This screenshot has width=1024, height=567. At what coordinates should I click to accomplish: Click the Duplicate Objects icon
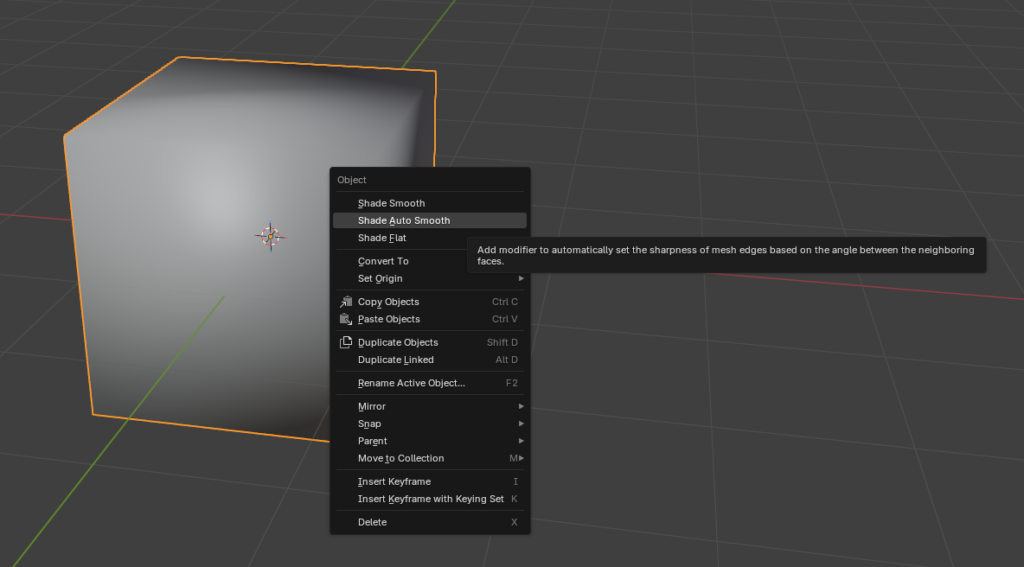pos(346,342)
